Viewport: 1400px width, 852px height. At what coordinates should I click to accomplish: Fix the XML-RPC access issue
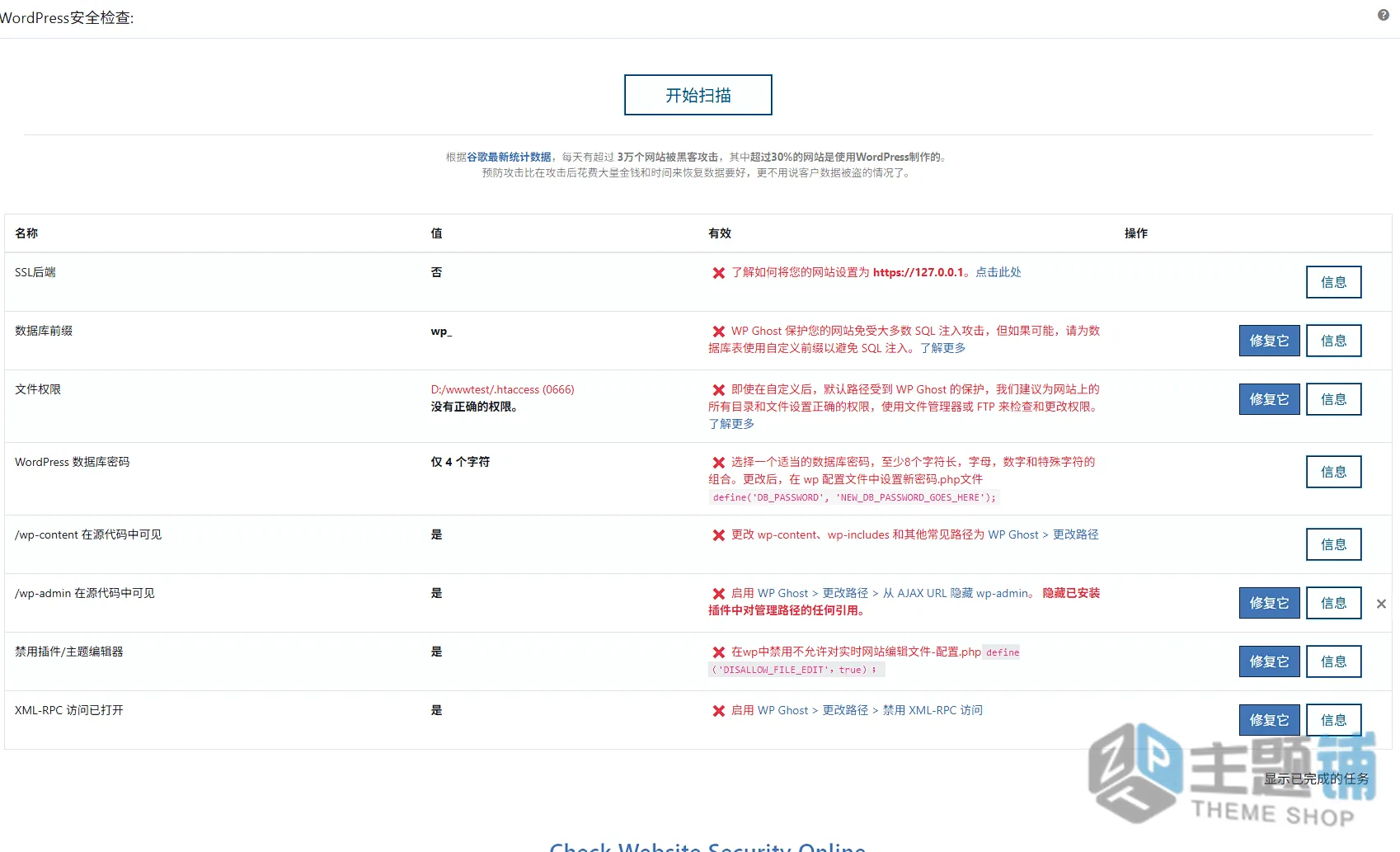pyautogui.click(x=1270, y=720)
